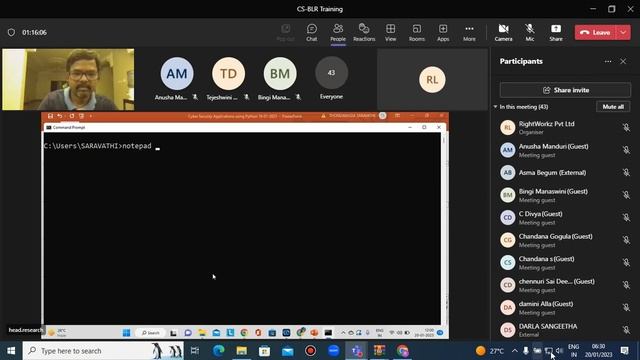640x360 pixels.
Task: Show hidden system tray icons chevron
Action: (515, 351)
